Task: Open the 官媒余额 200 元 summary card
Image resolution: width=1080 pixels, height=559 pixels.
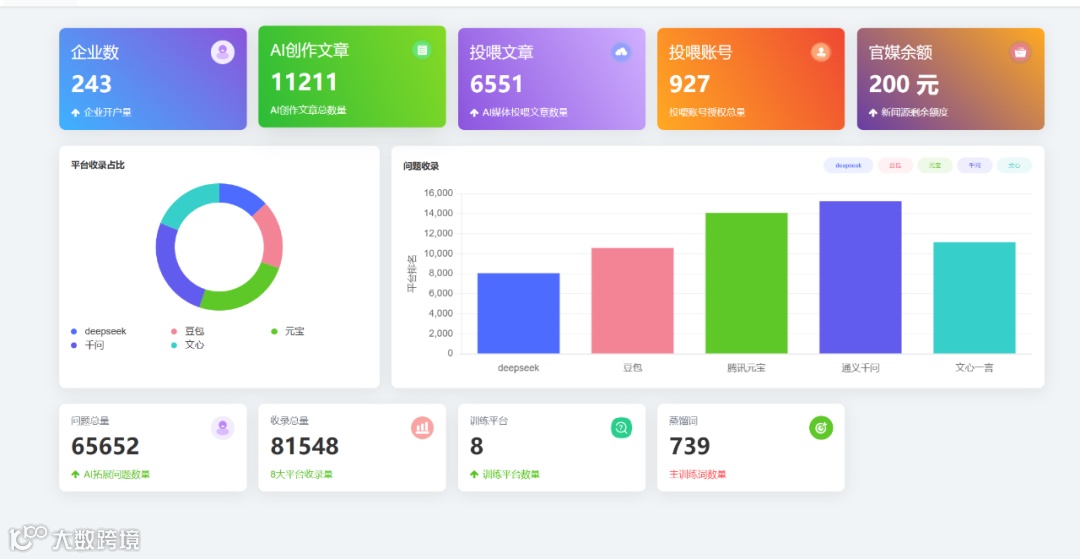Action: click(x=951, y=78)
